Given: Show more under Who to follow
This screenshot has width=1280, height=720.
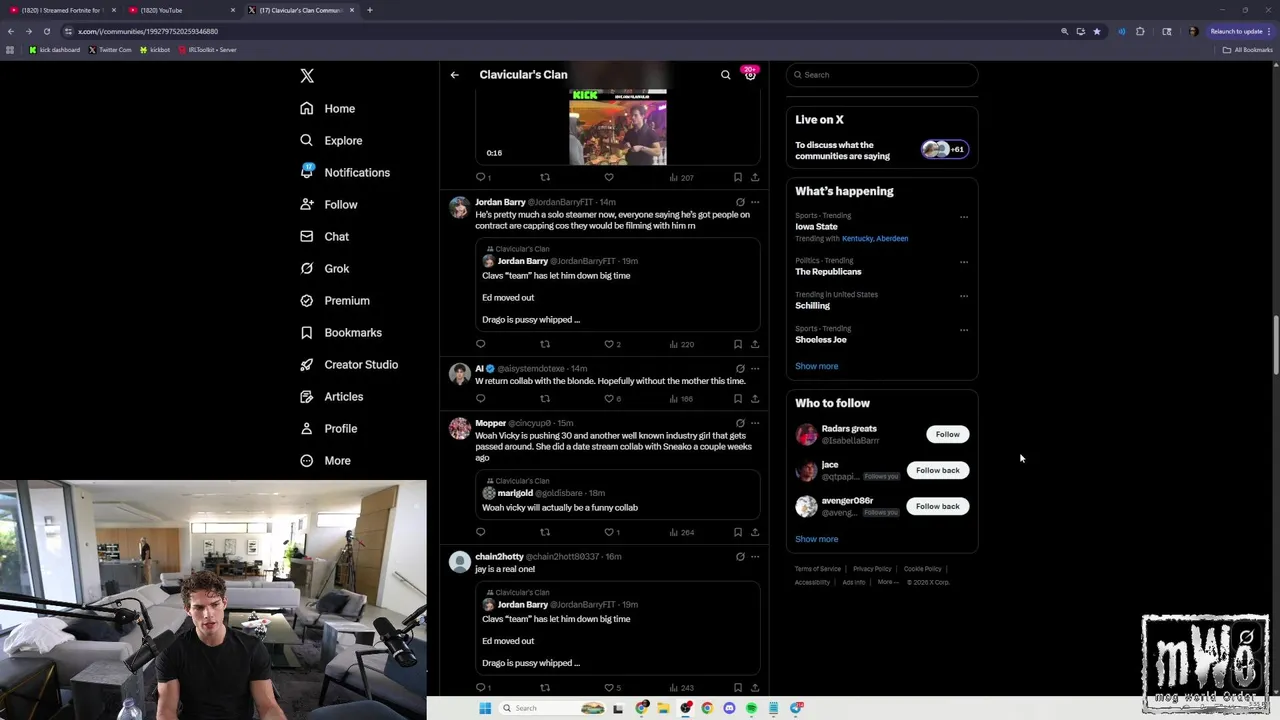Looking at the screenshot, I should click(817, 539).
